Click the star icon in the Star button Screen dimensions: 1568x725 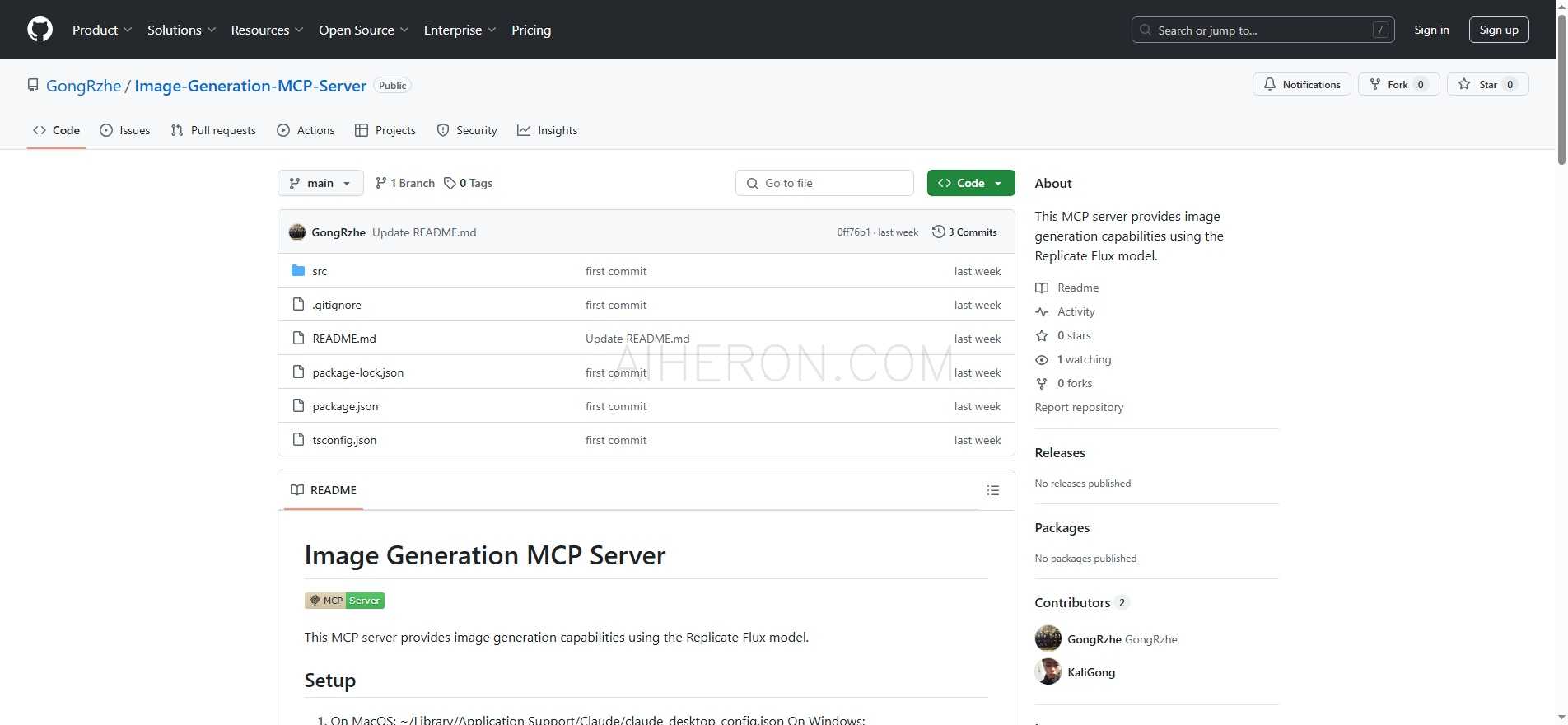1464,84
